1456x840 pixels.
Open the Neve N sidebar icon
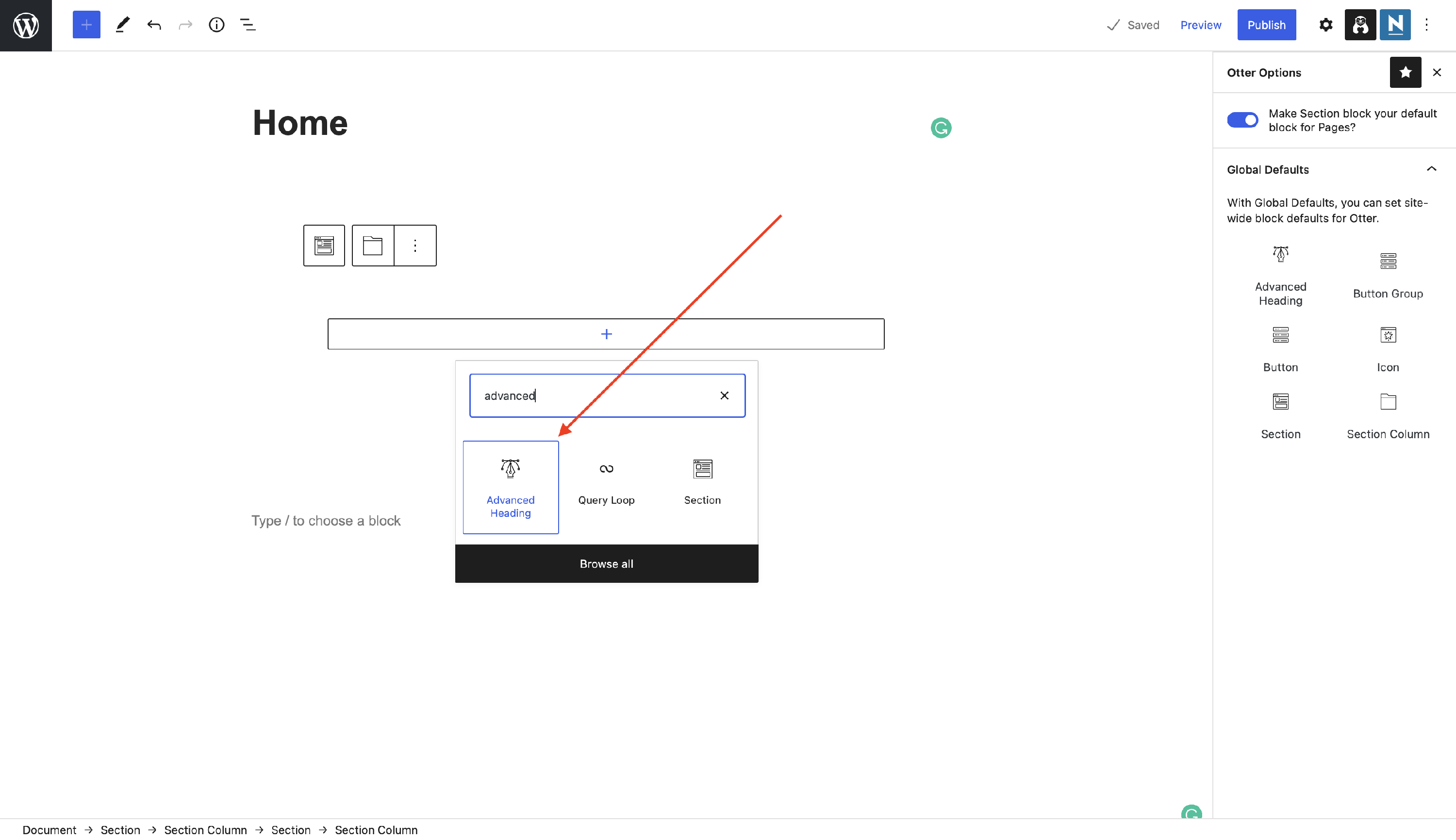(x=1395, y=25)
